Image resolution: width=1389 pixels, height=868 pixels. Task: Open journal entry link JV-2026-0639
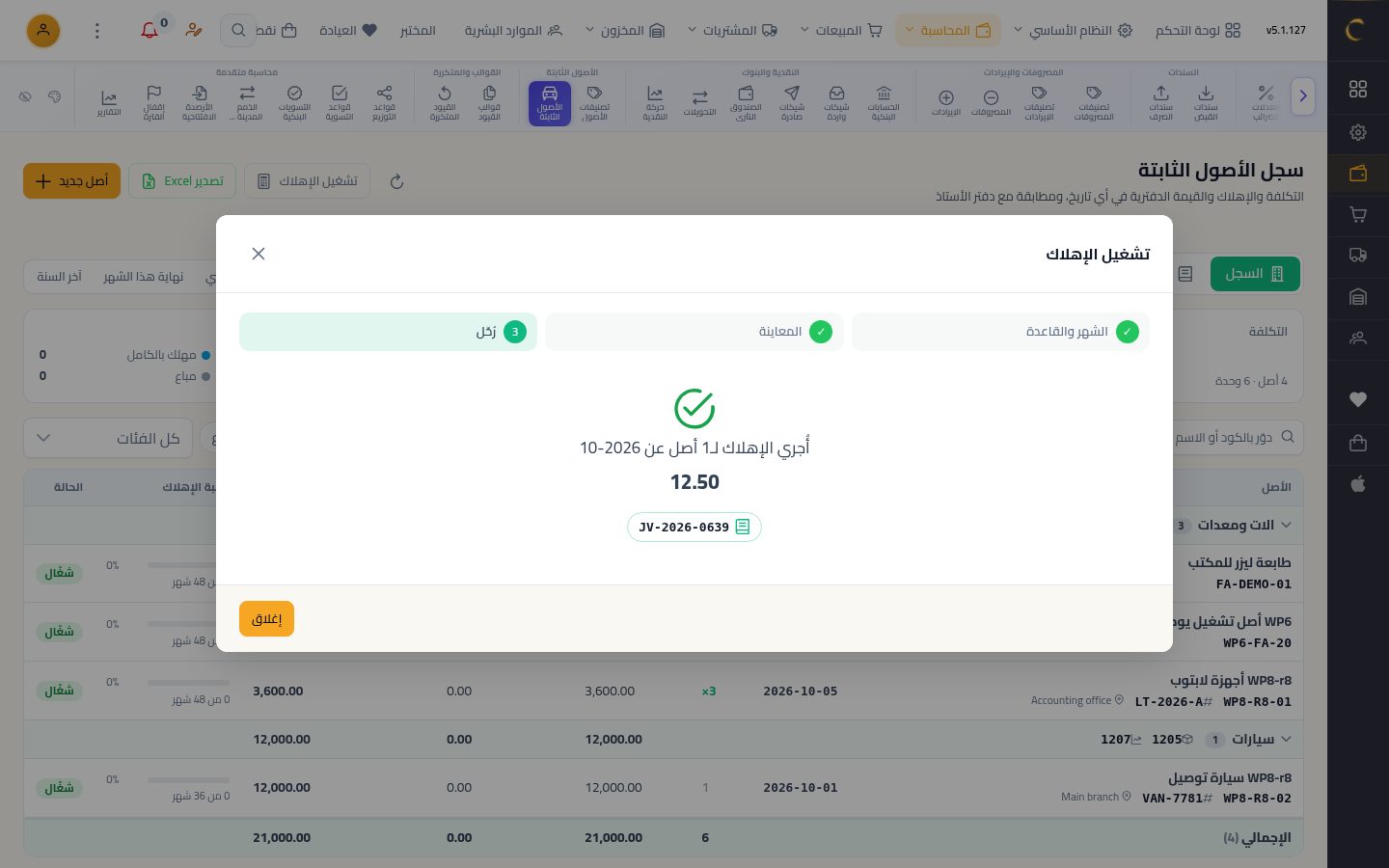(x=694, y=528)
